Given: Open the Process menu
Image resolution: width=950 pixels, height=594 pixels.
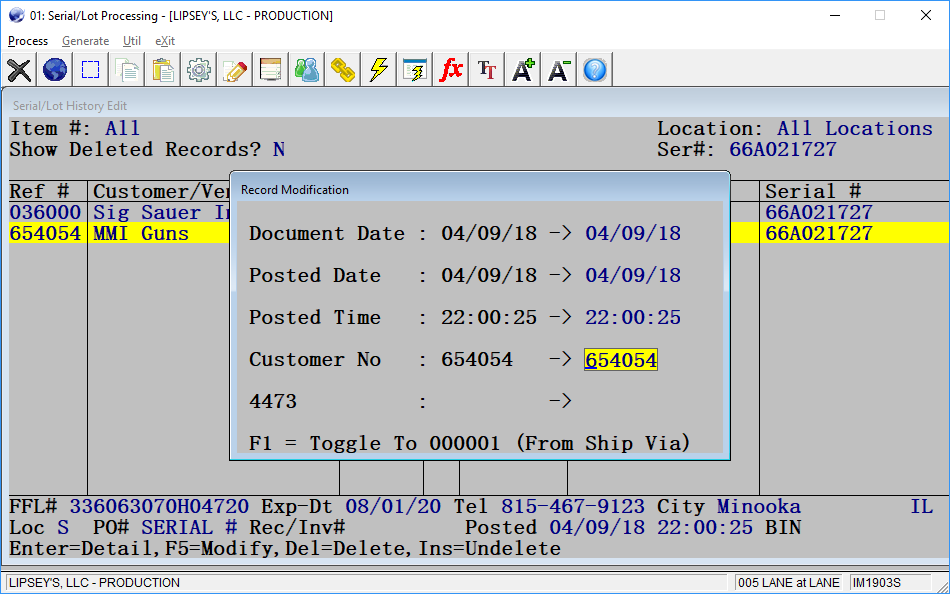Looking at the screenshot, I should click(x=28, y=41).
